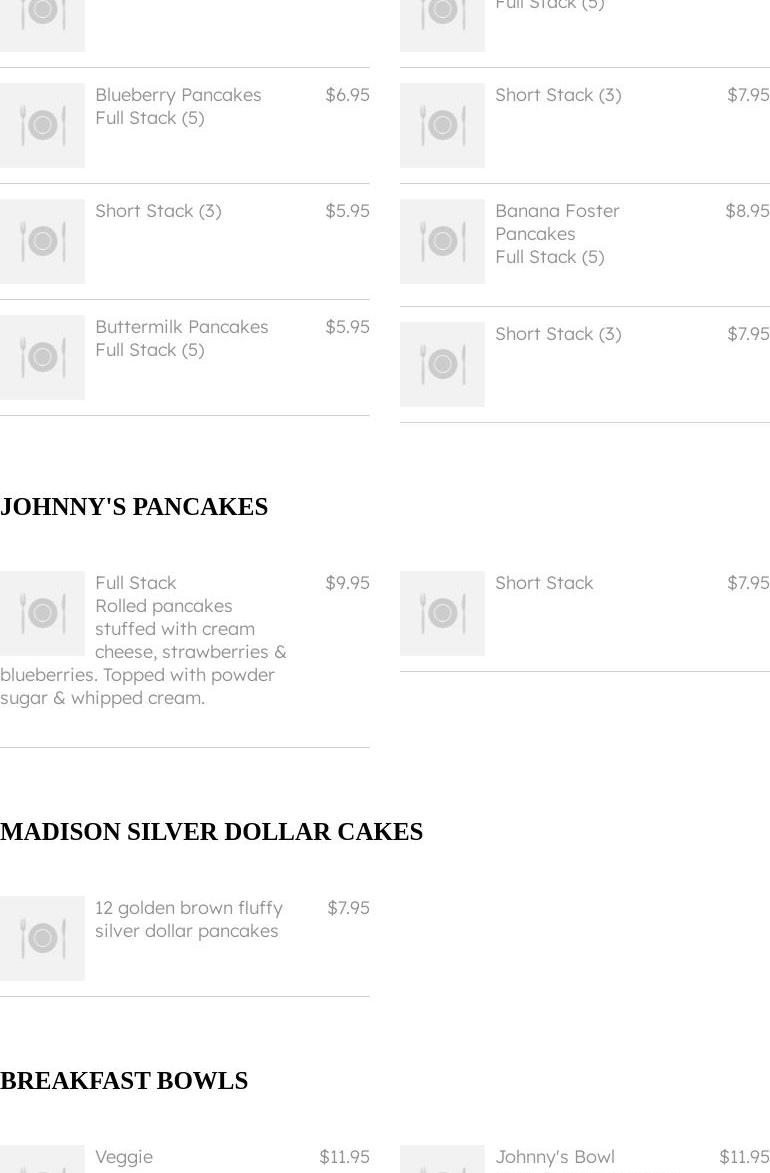
Task: Click Banana Foster Pancakes placeholder icon
Action: tap(442, 241)
